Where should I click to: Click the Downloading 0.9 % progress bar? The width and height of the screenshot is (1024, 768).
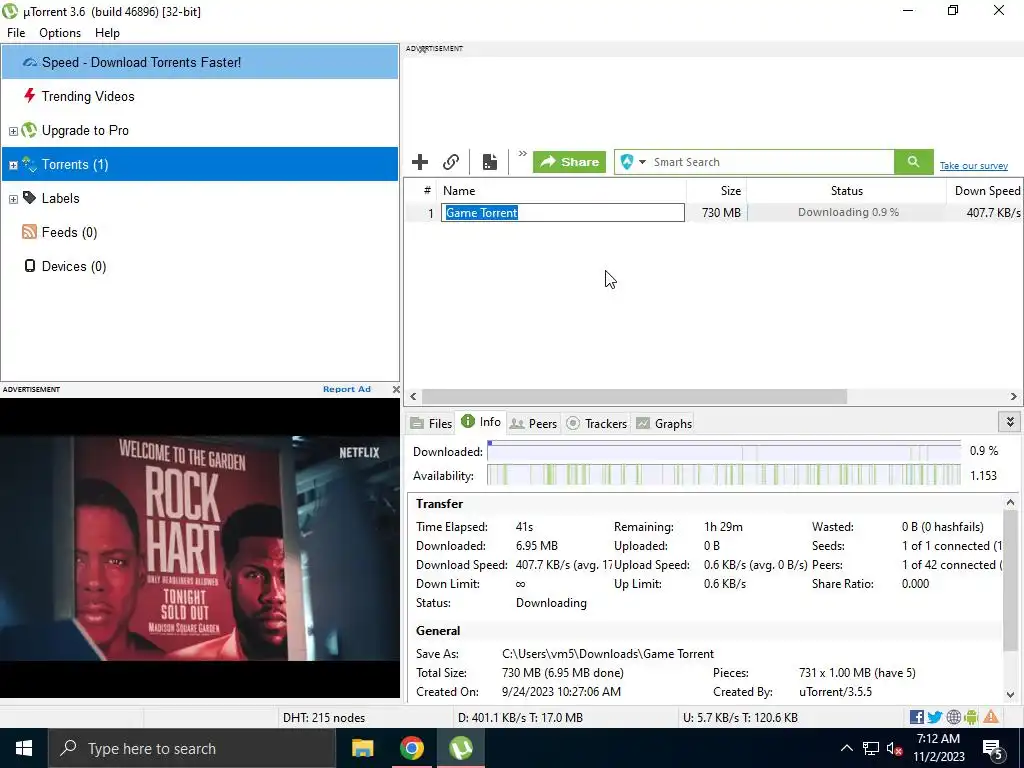(x=847, y=212)
